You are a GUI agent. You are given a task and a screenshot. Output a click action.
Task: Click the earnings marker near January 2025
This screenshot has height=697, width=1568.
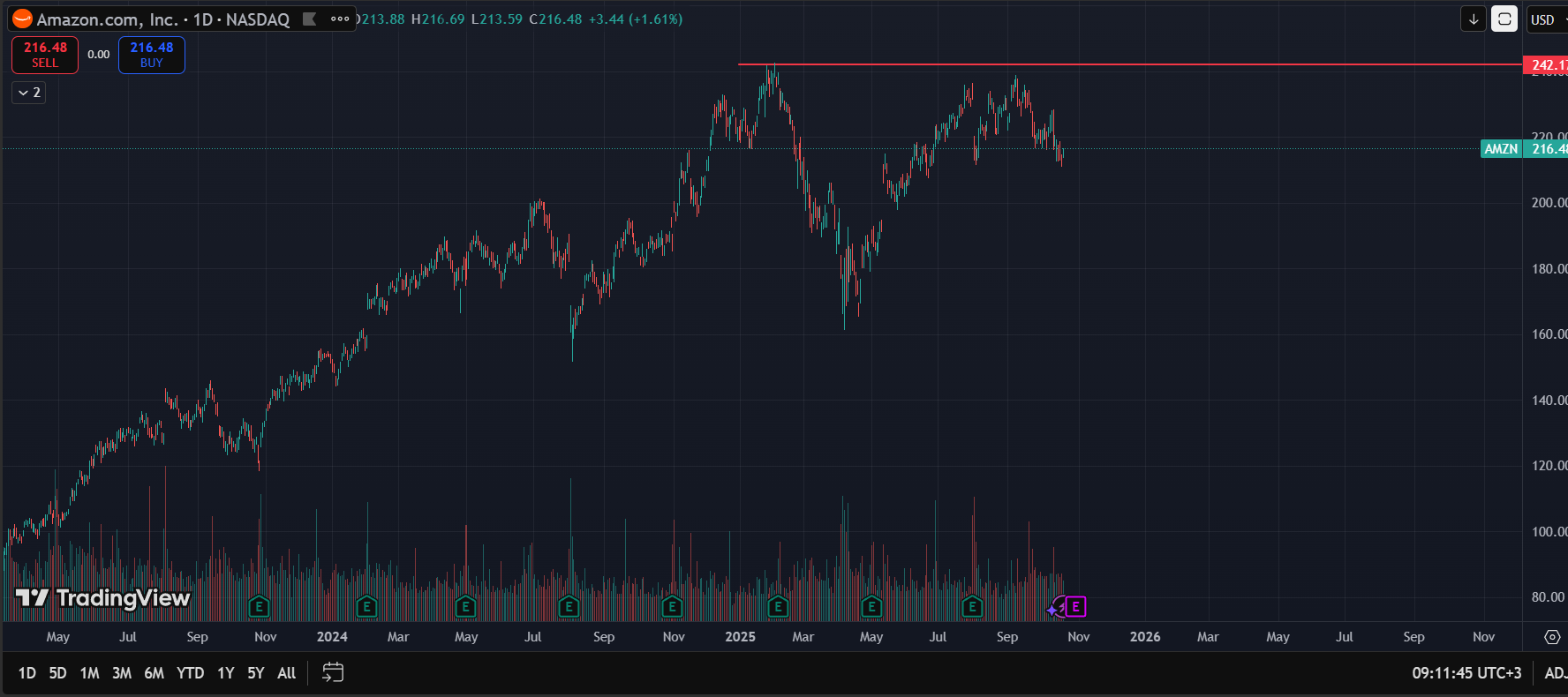click(778, 607)
